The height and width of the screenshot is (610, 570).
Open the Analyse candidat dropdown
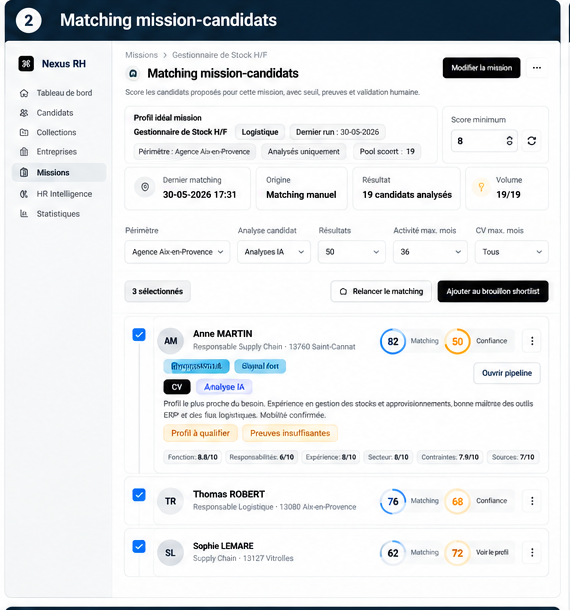click(x=274, y=252)
